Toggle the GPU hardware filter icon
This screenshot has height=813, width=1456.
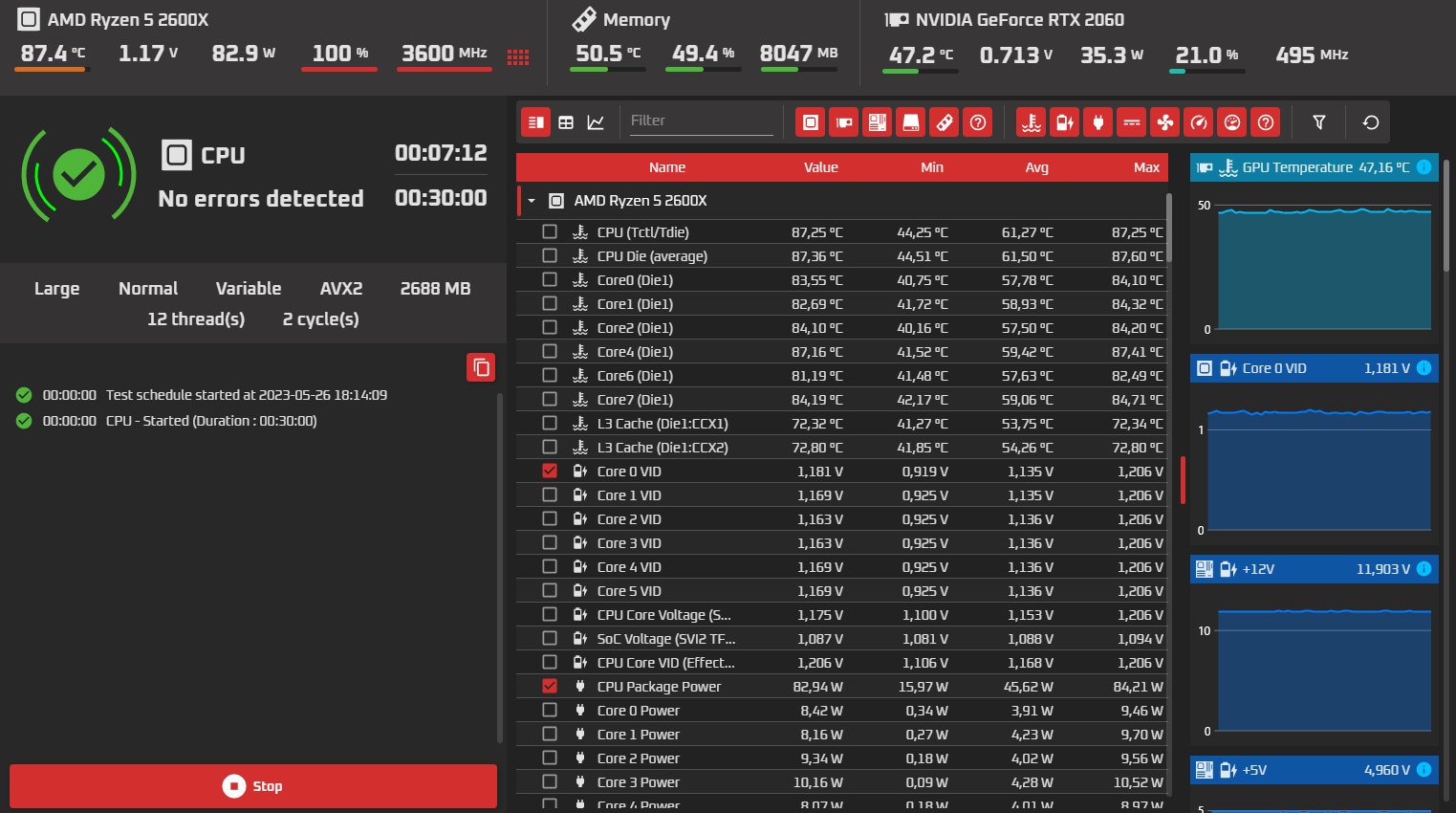843,122
